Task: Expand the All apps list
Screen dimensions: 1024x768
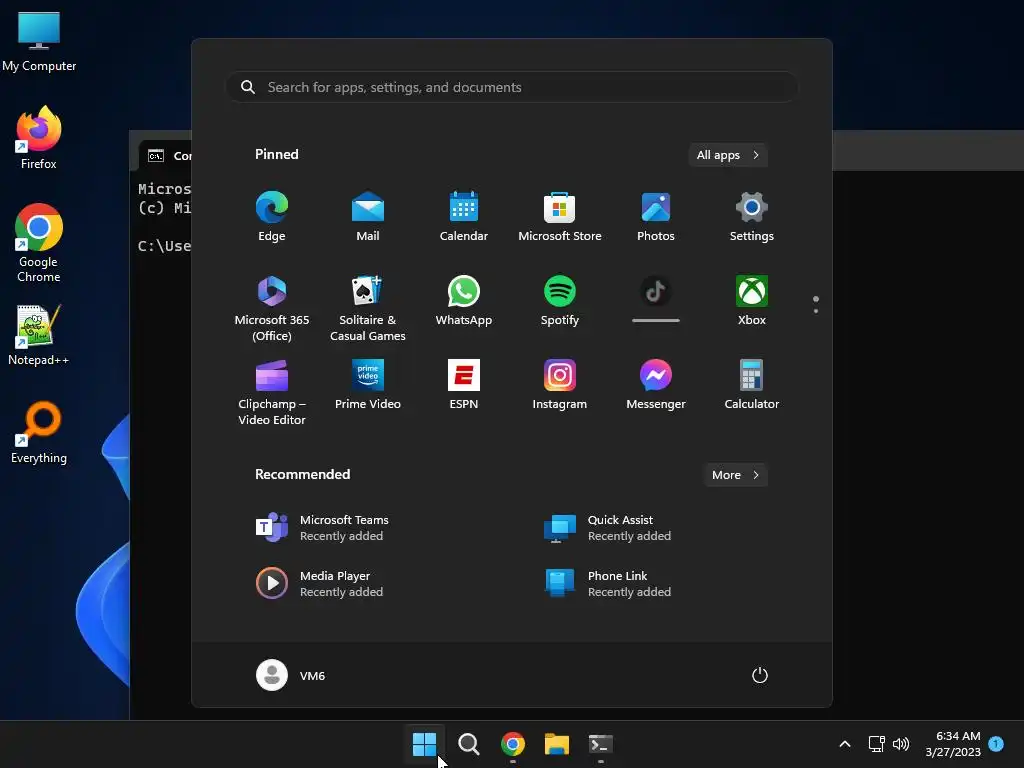Action: (x=728, y=155)
